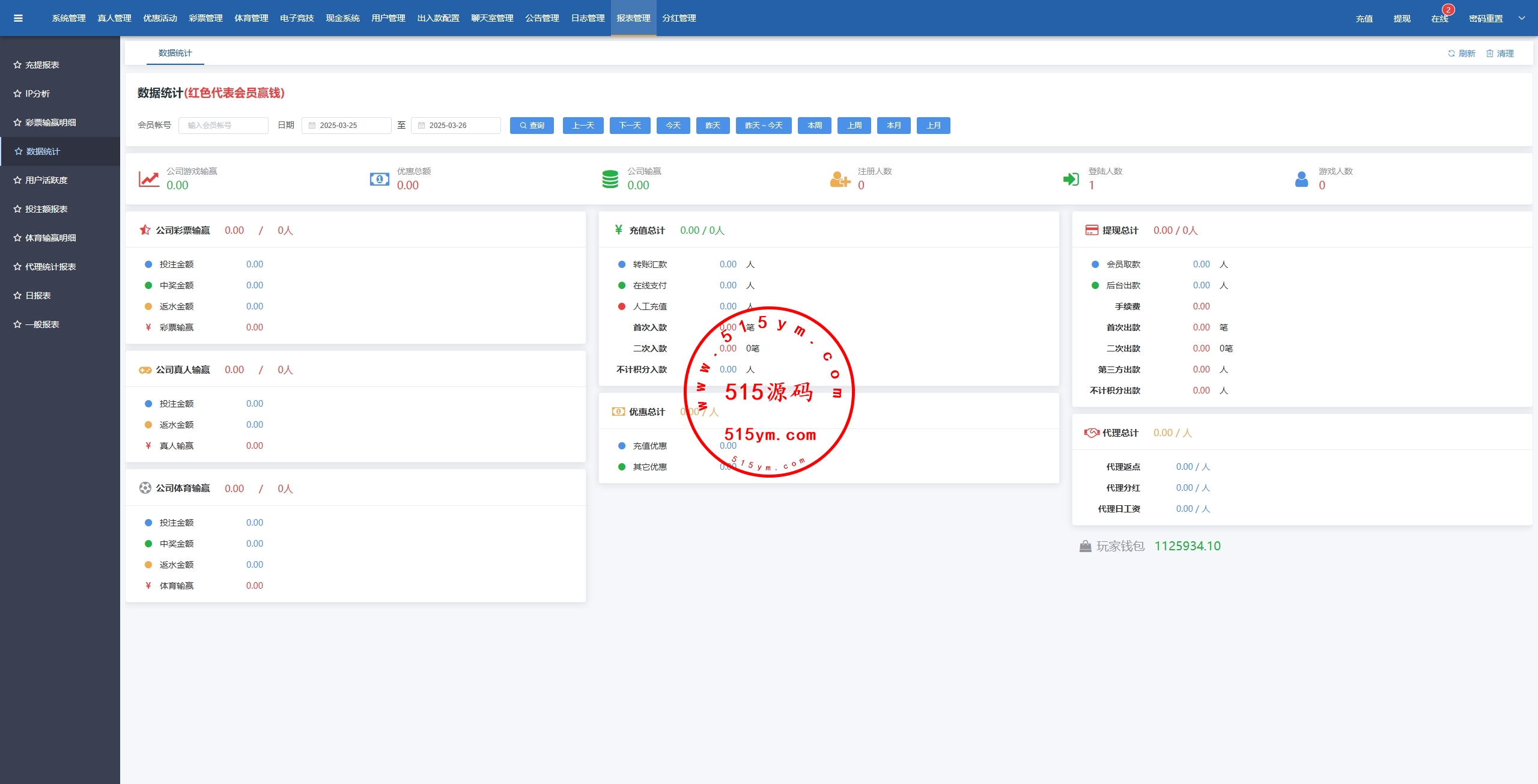Select the 数据统计 page tab
Screen dimensions: 1538x784
click(175, 53)
